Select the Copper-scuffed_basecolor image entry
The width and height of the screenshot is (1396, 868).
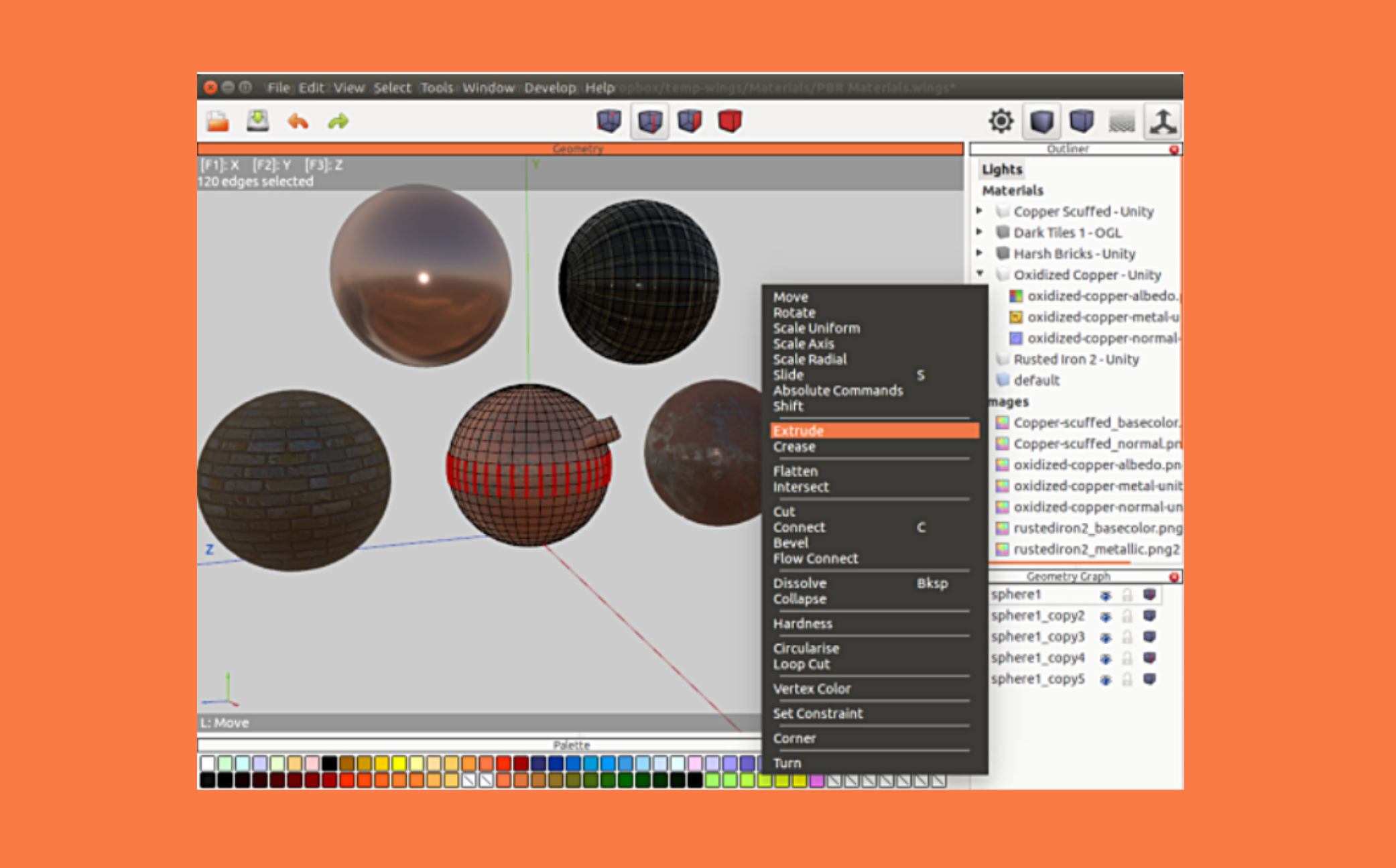coord(1088,422)
